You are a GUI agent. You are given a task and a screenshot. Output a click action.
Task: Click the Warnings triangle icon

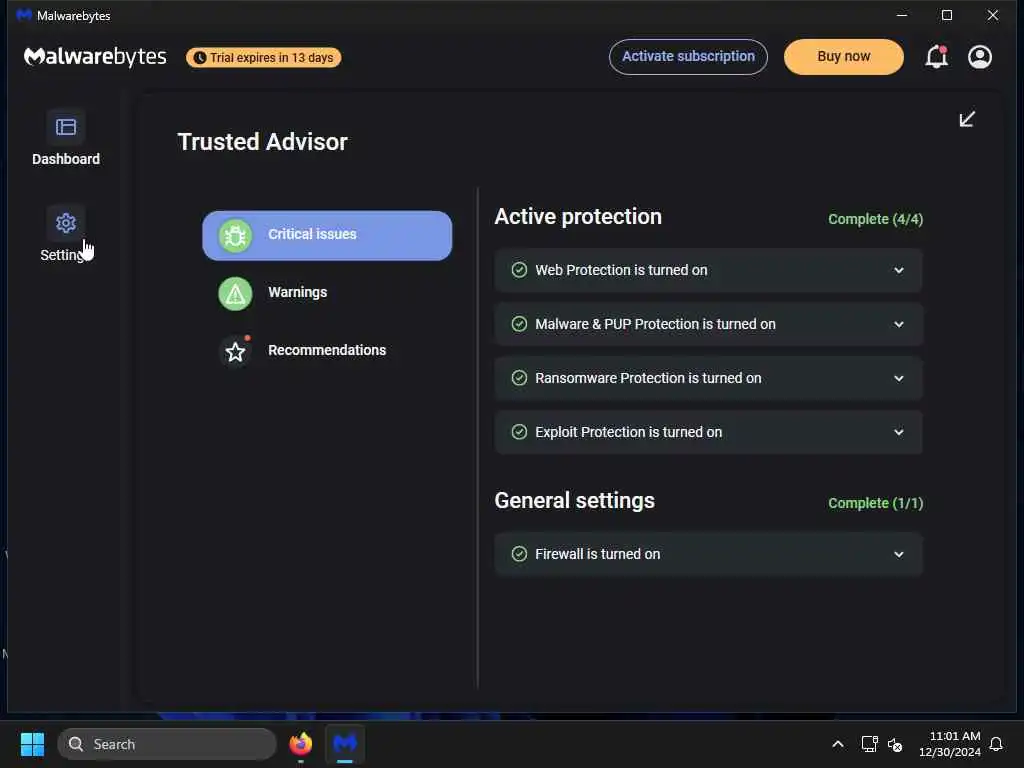tap(235, 293)
